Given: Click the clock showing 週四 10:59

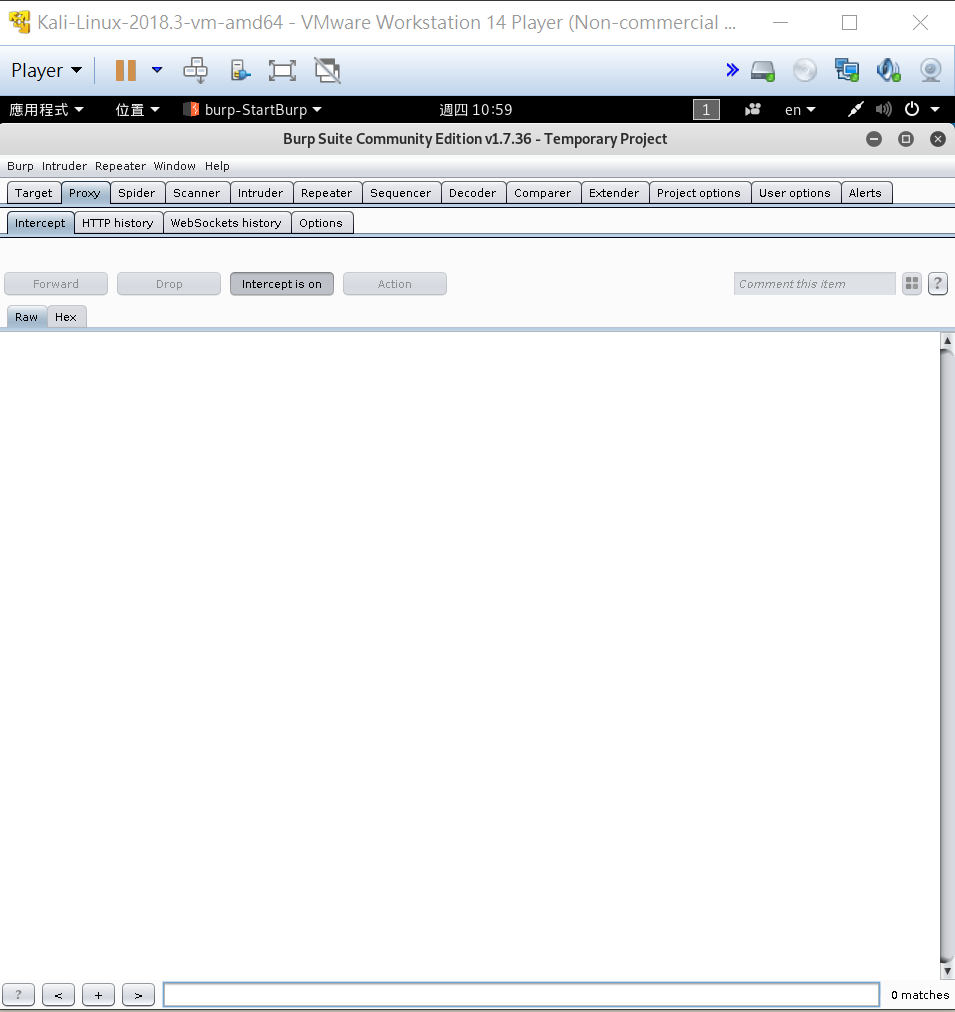Looking at the screenshot, I should coord(476,110).
